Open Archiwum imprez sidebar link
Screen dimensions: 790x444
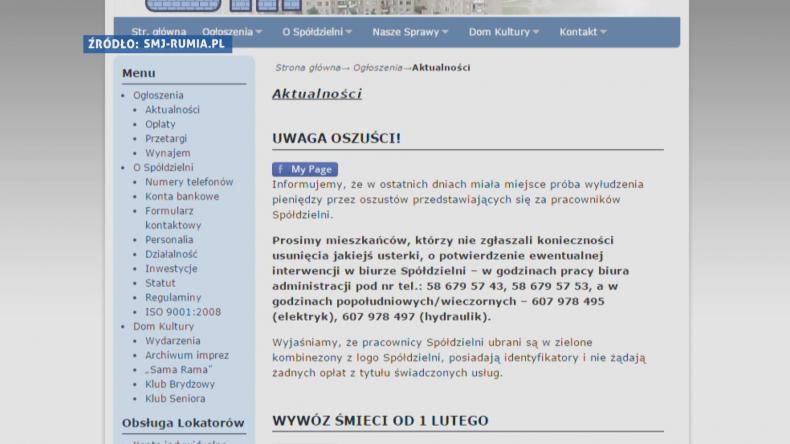click(x=187, y=355)
